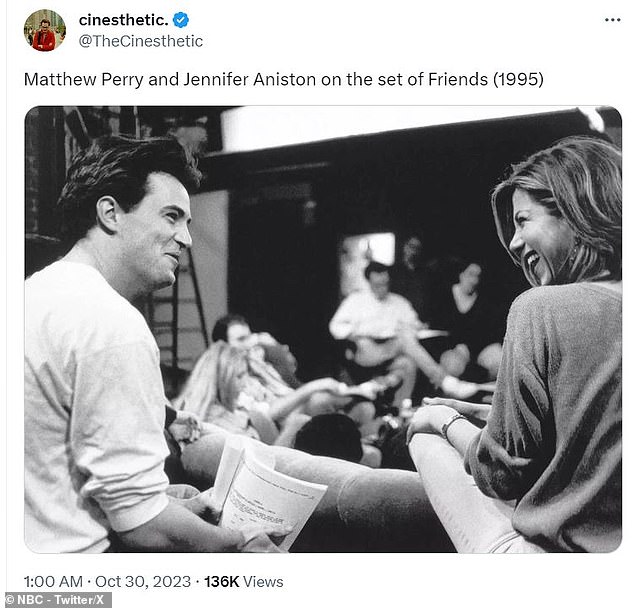Open the @TheCinesthetic handle link

point(141,41)
